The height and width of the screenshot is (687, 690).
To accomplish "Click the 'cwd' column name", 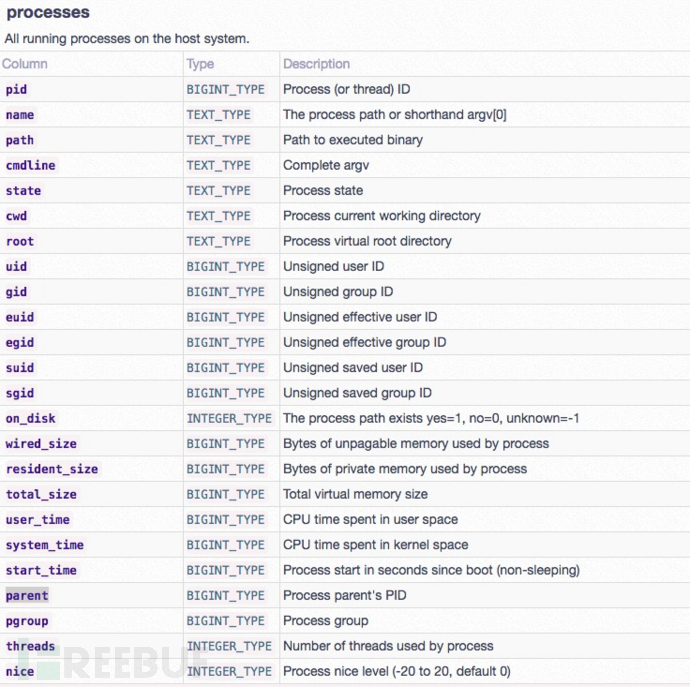I will (16, 216).
